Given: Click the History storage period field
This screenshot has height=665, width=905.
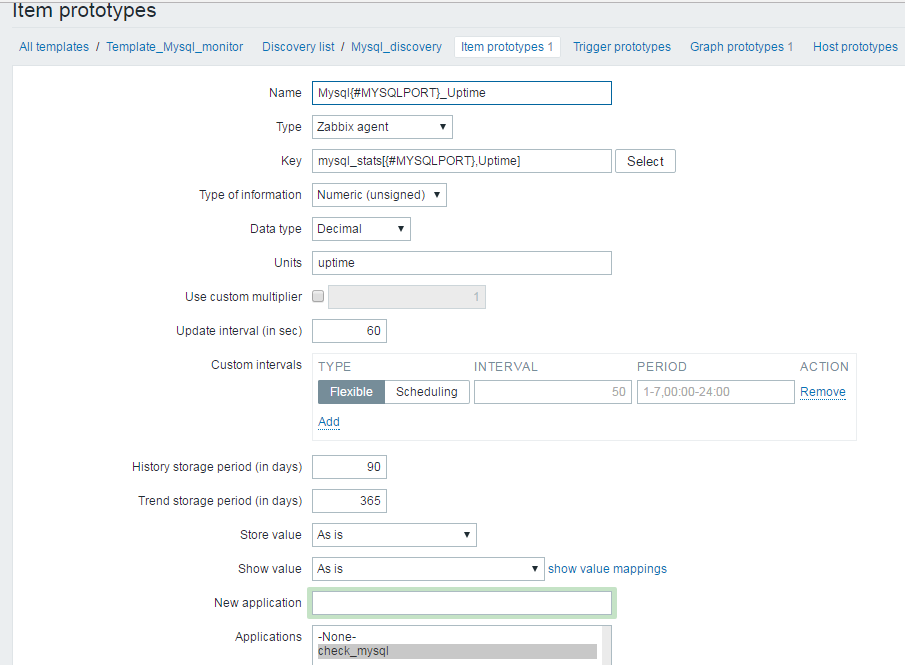Looking at the screenshot, I should [x=349, y=467].
